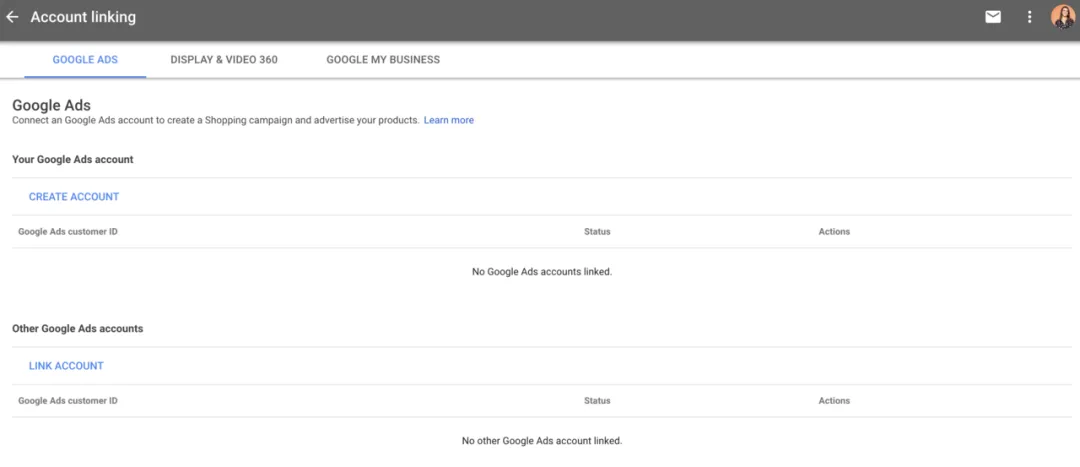Click the Link Account button

66,366
